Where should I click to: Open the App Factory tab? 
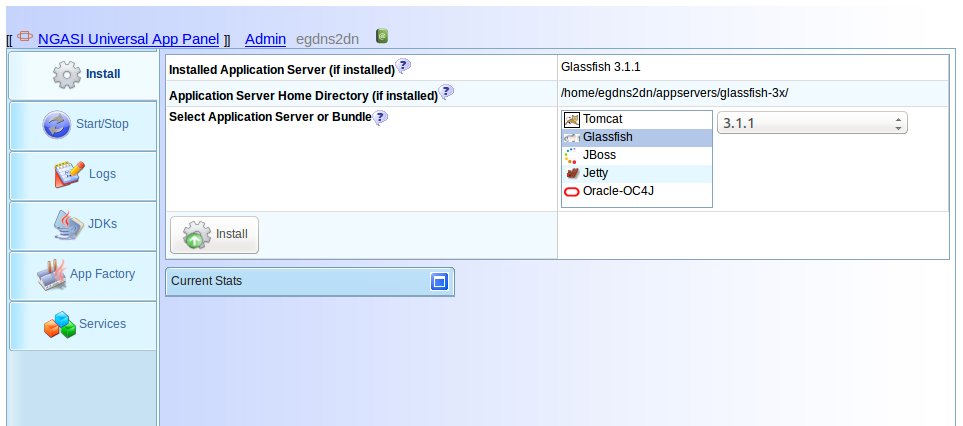point(84,274)
